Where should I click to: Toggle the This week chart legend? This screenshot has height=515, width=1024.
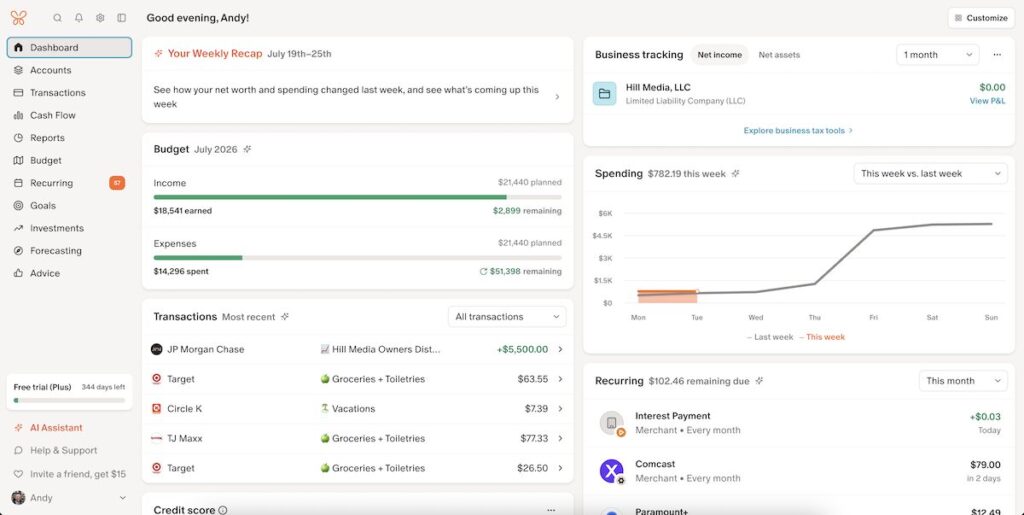tap(822, 337)
